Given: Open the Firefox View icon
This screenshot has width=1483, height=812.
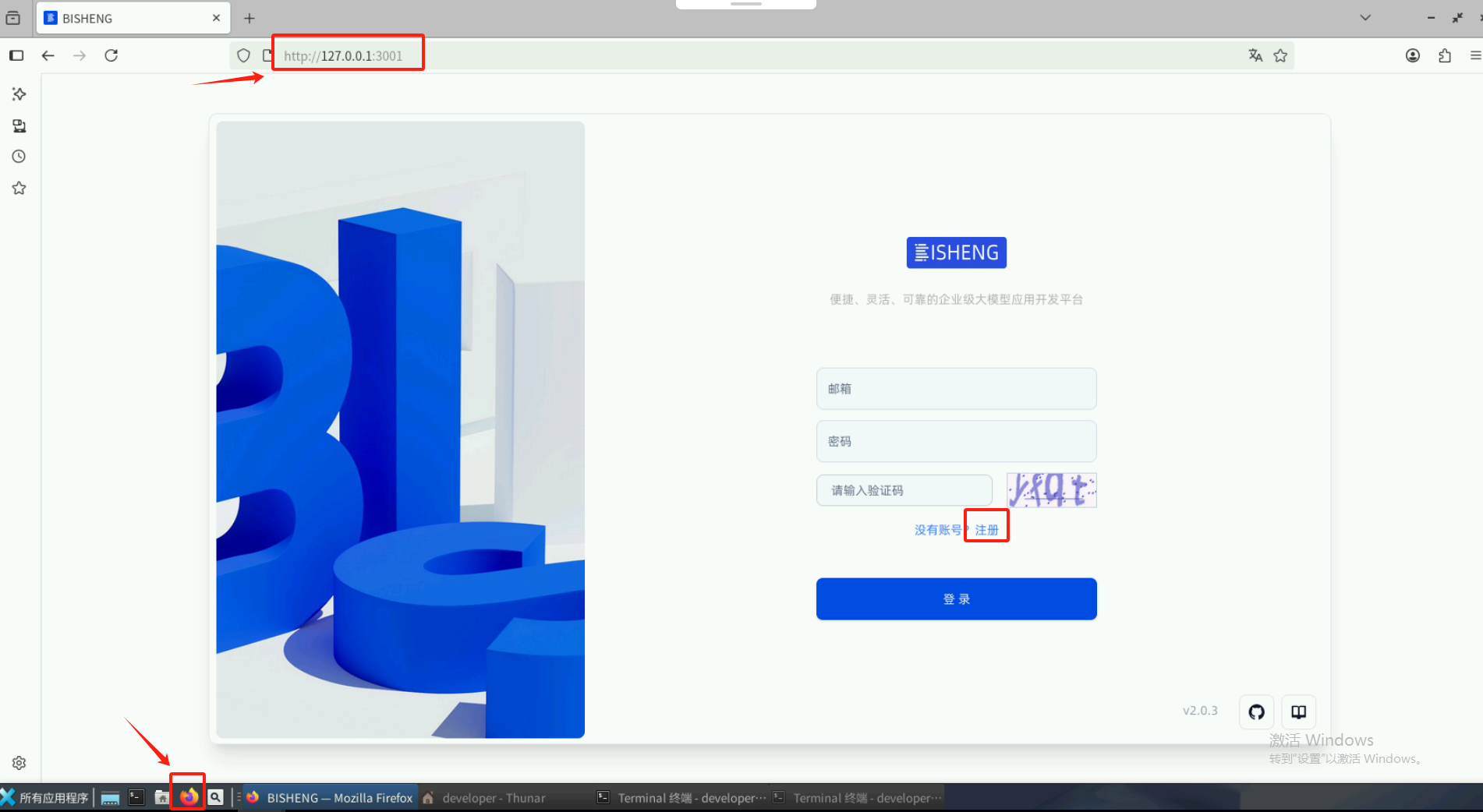Looking at the screenshot, I should [x=13, y=18].
